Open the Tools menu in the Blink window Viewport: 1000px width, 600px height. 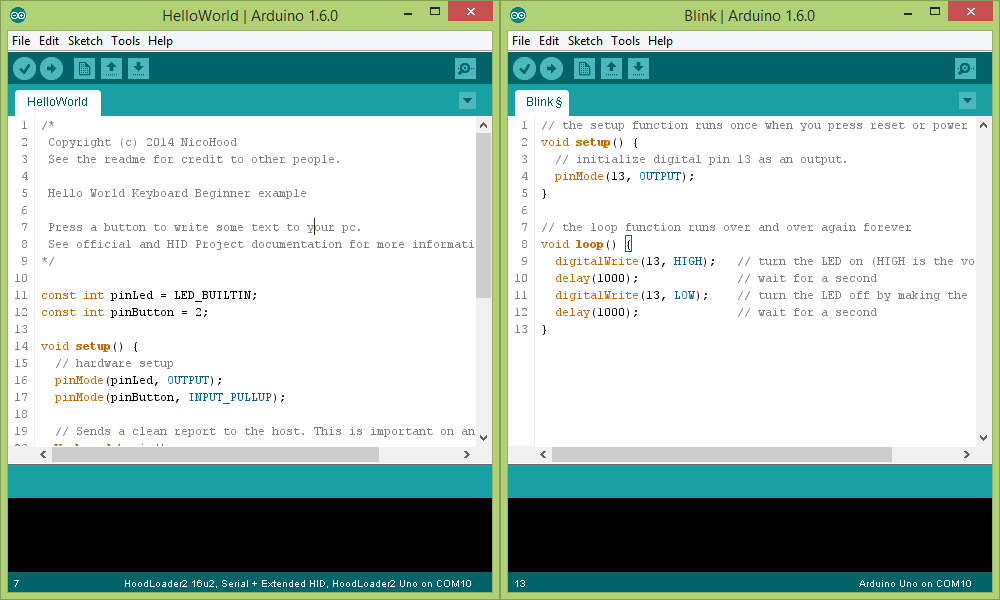click(625, 41)
